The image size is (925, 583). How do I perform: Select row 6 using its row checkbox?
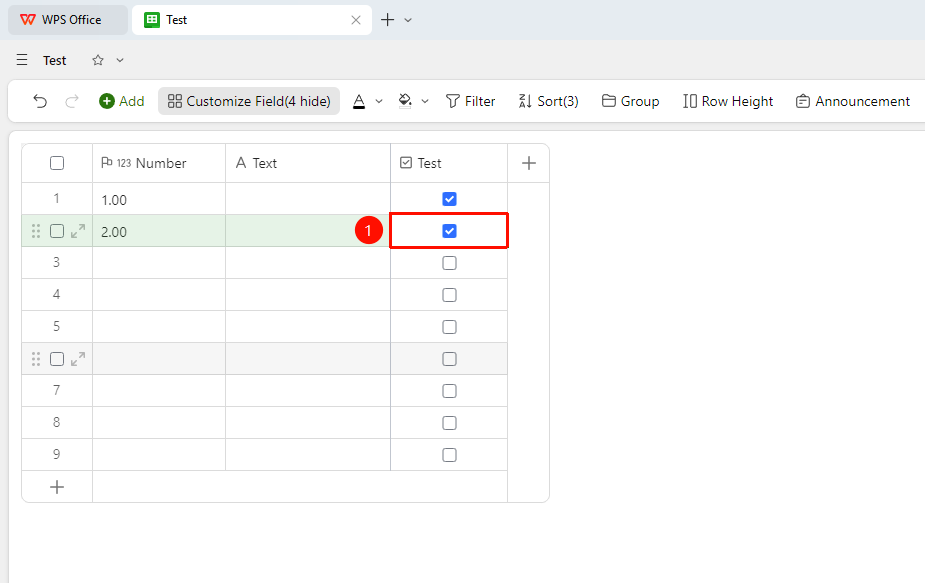57,359
